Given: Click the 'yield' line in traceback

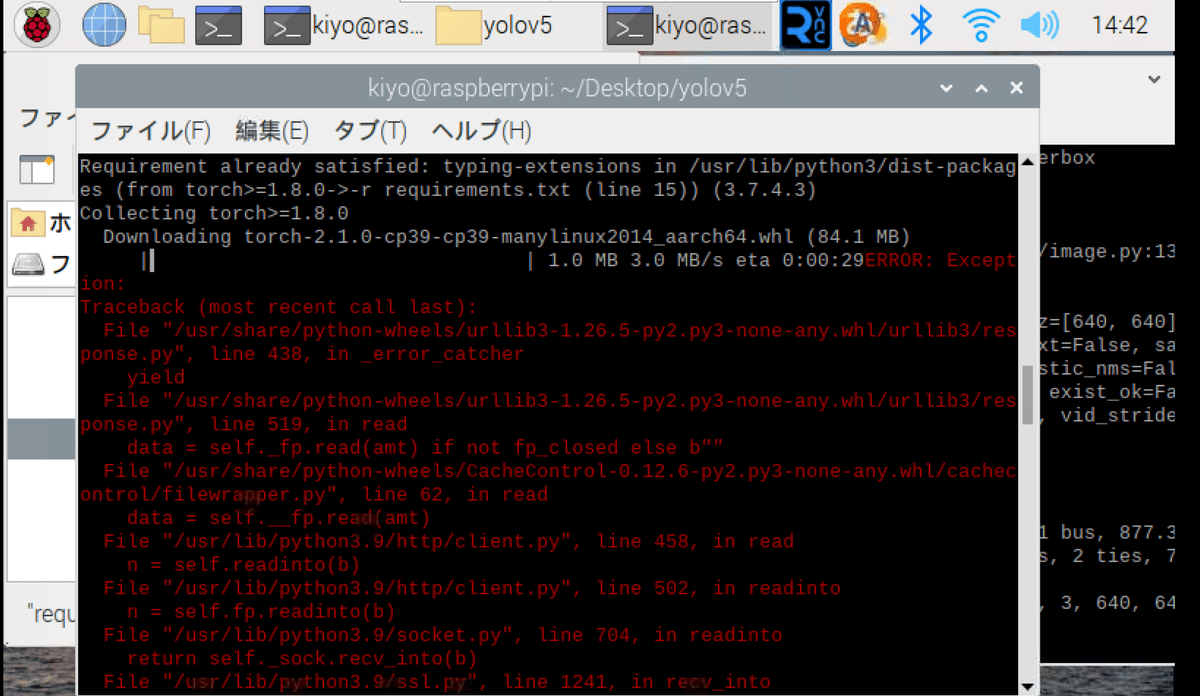Looking at the screenshot, I should point(156,378).
